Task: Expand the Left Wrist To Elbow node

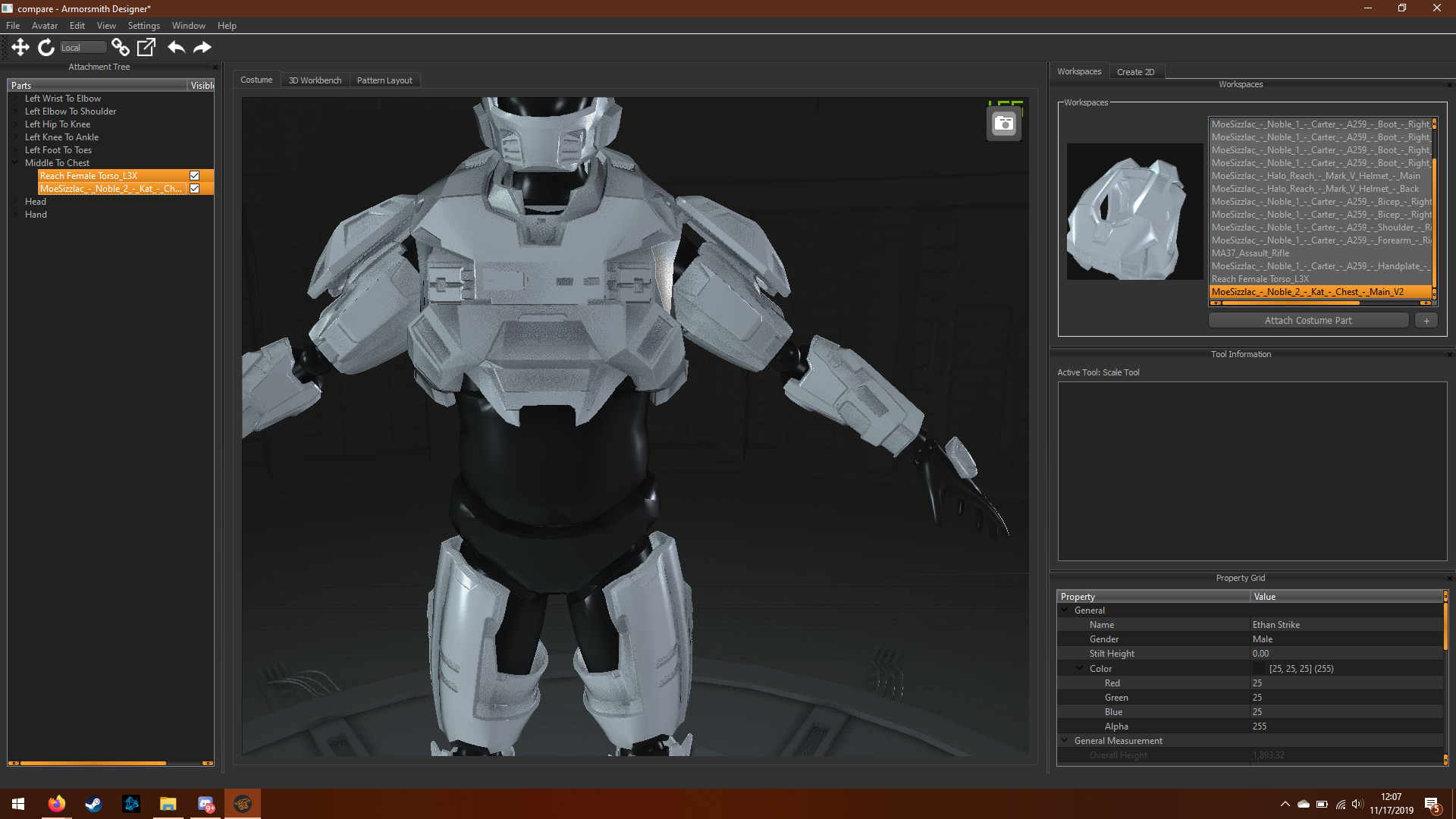Action: (15, 99)
